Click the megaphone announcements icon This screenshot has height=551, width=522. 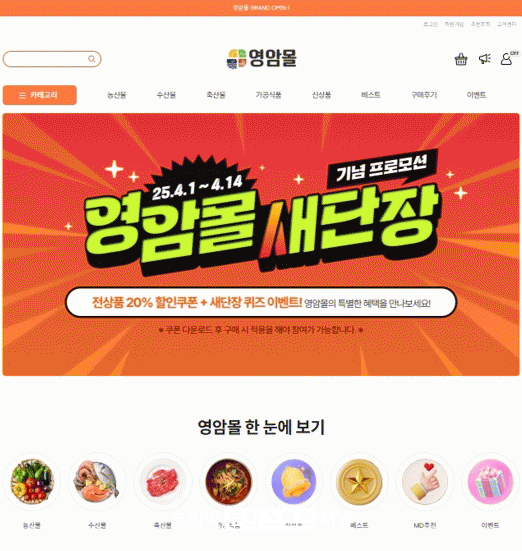(485, 59)
